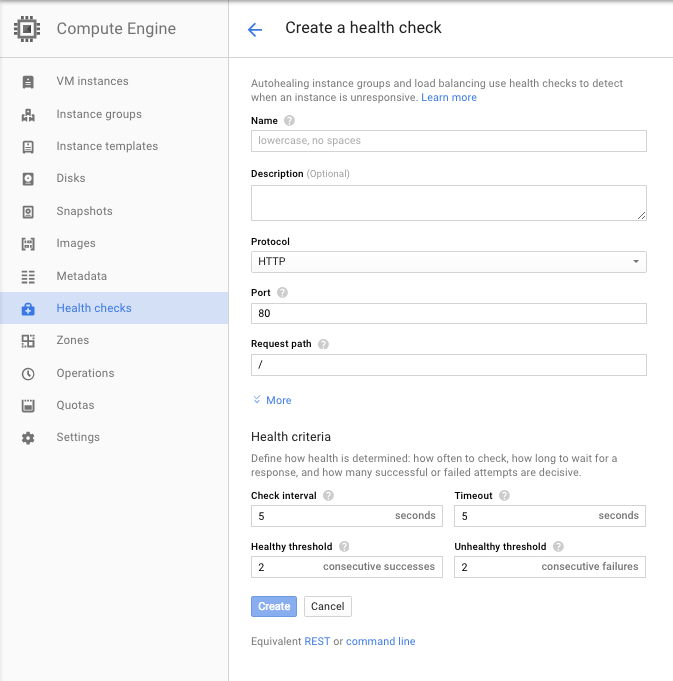Click the Disks sidebar icon
Viewport: 673px width, 681px height.
pyautogui.click(x=28, y=179)
